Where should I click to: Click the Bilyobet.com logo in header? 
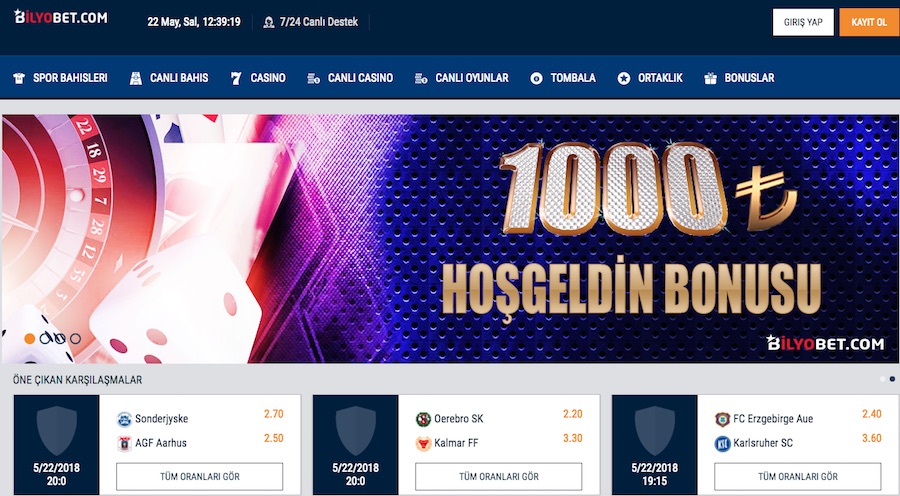click(61, 17)
